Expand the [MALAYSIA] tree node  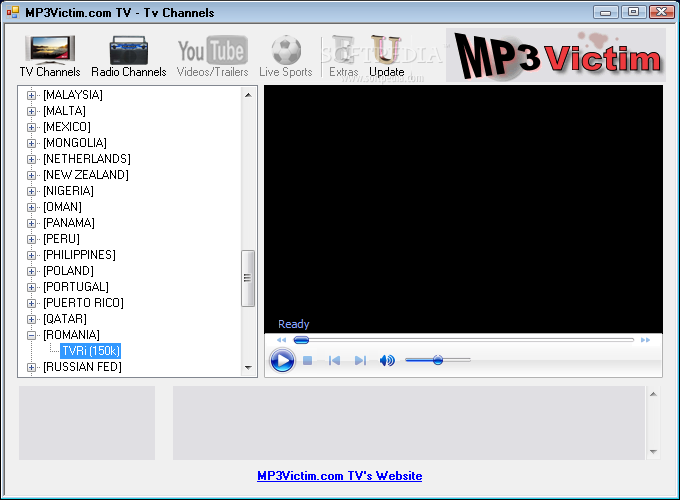tap(31, 95)
